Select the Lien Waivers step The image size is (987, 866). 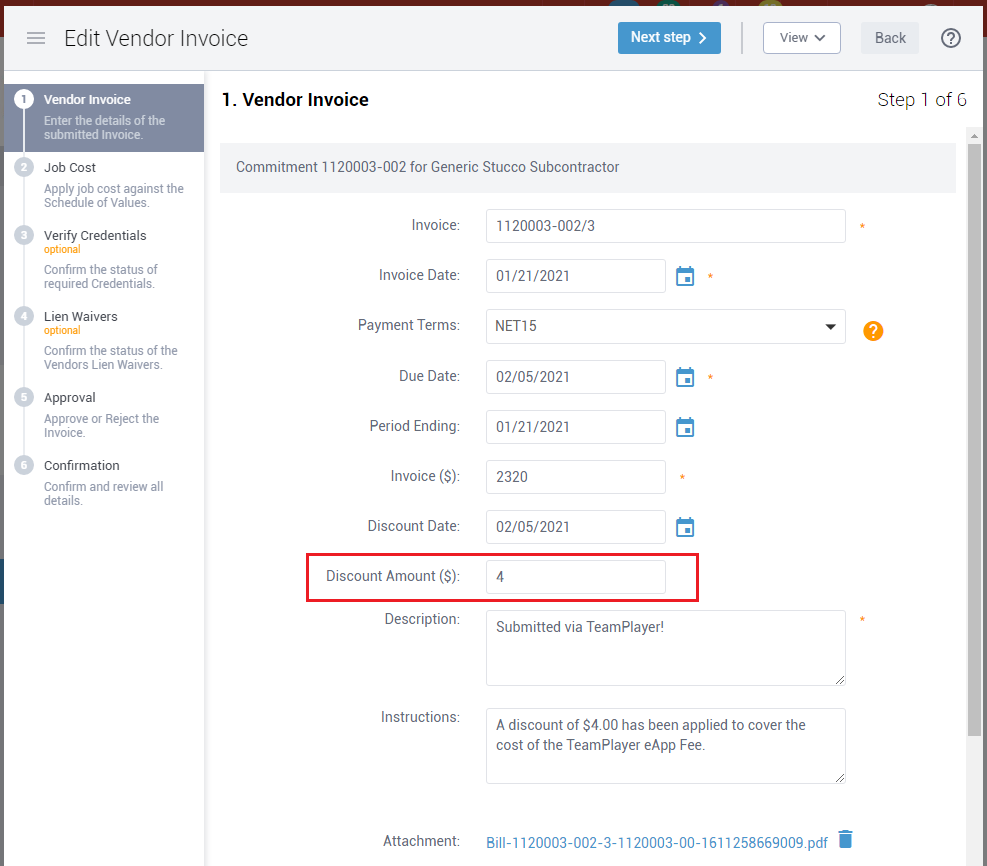[x=80, y=317]
